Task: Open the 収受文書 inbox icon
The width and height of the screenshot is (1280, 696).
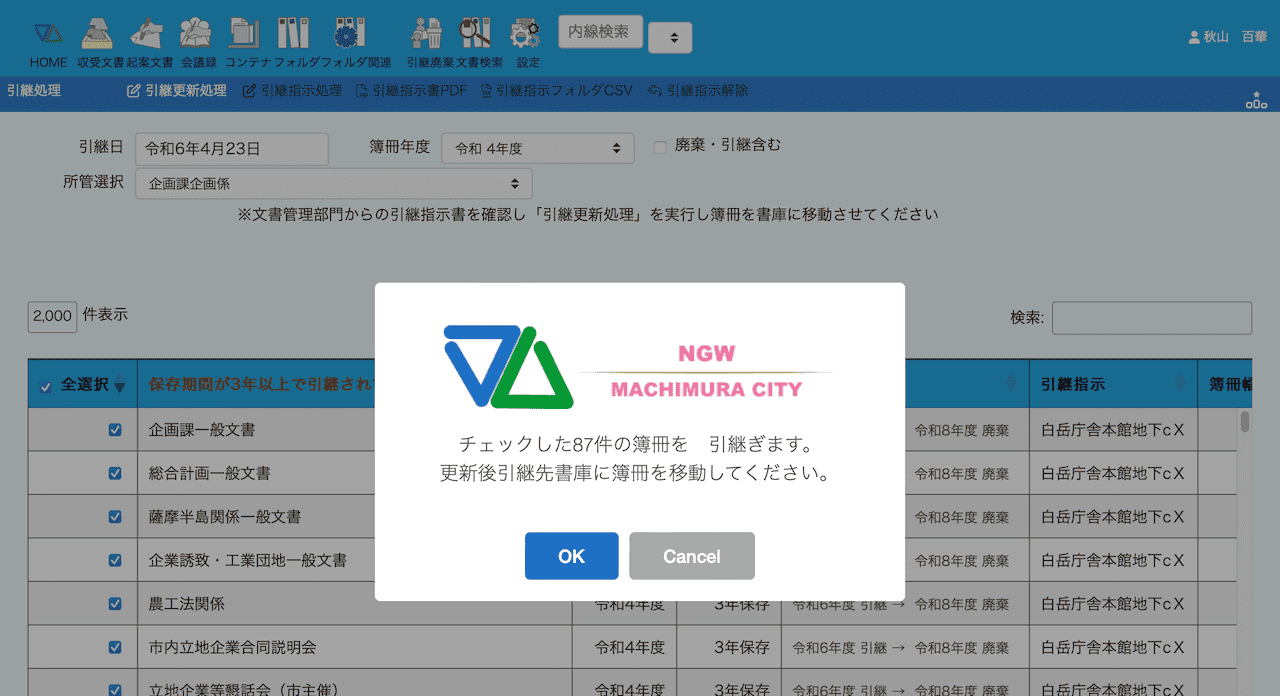Action: [98, 34]
